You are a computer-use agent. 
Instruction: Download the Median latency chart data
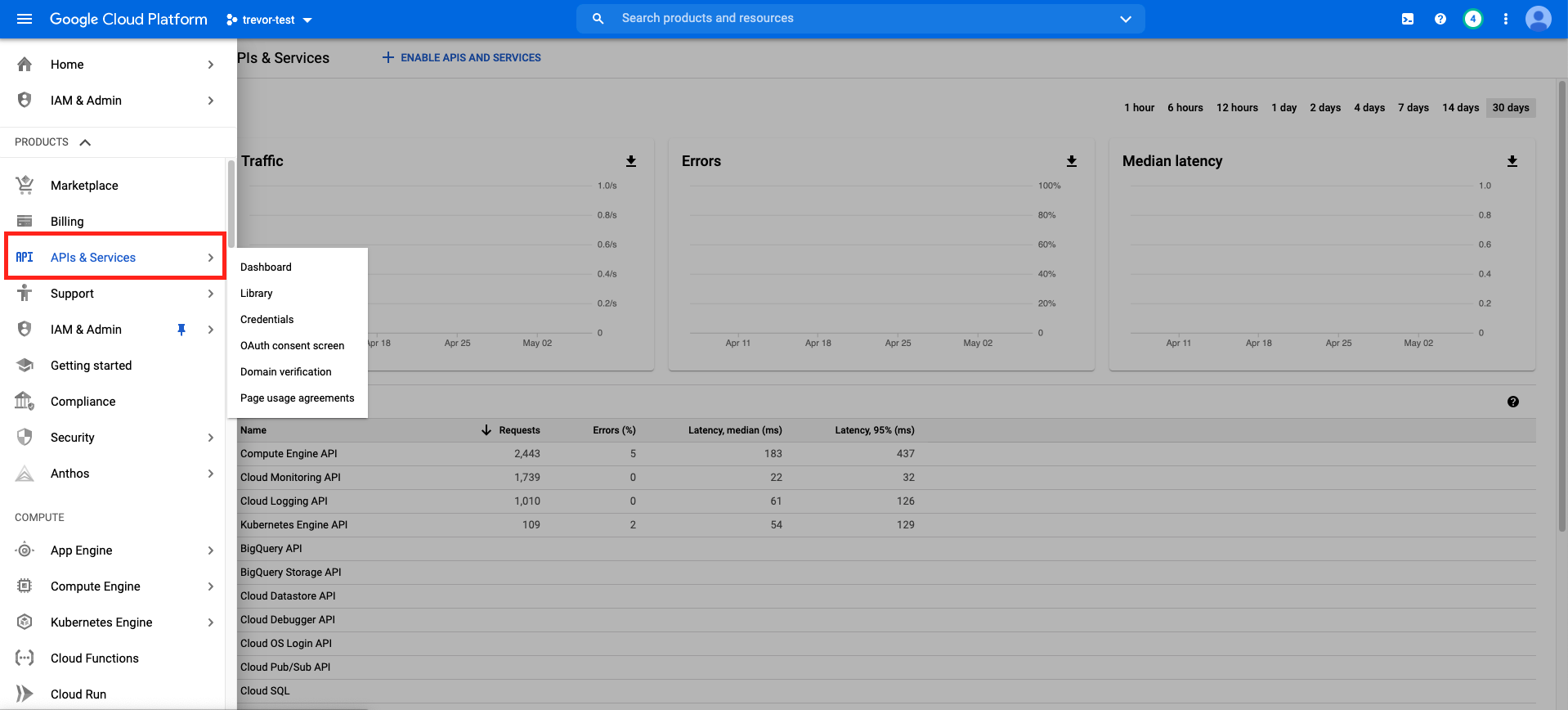pyautogui.click(x=1512, y=161)
